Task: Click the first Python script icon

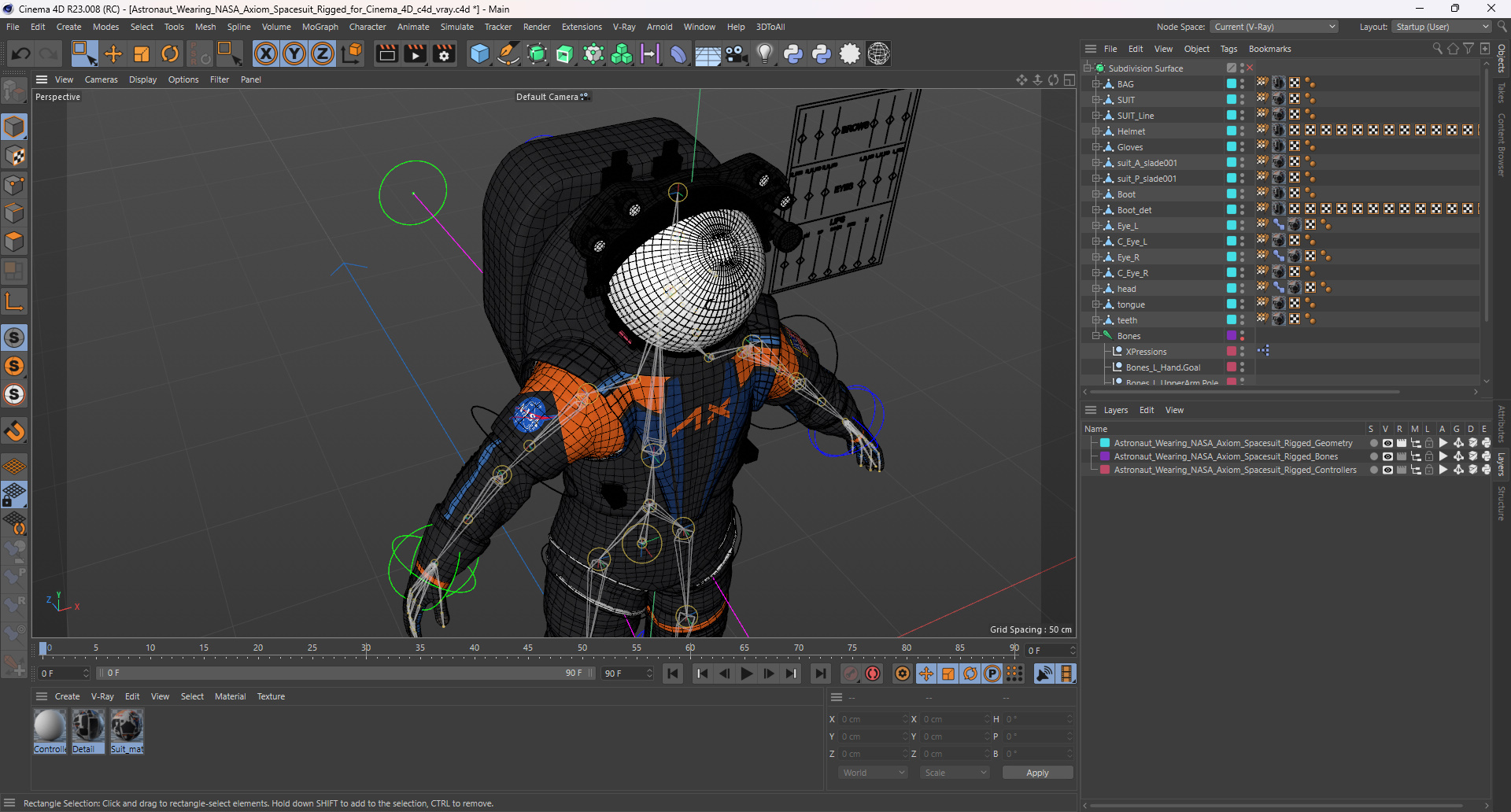Action: tap(793, 54)
